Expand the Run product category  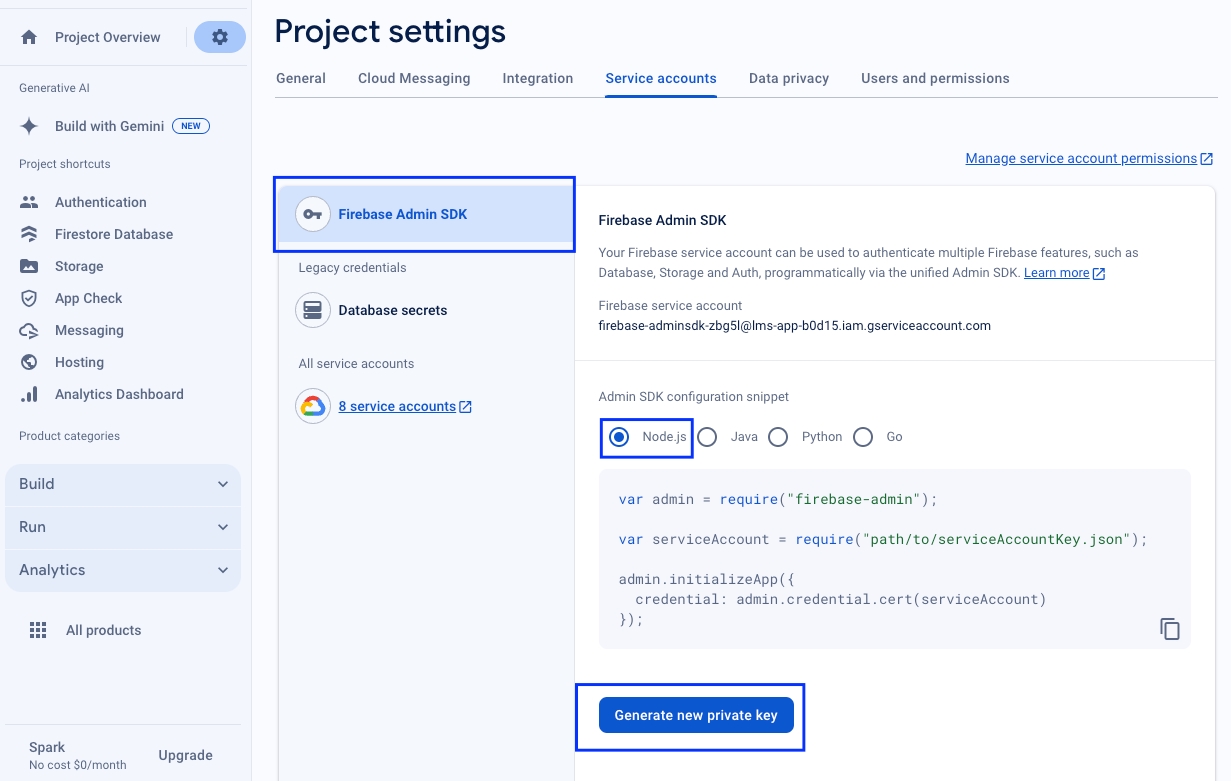point(123,527)
